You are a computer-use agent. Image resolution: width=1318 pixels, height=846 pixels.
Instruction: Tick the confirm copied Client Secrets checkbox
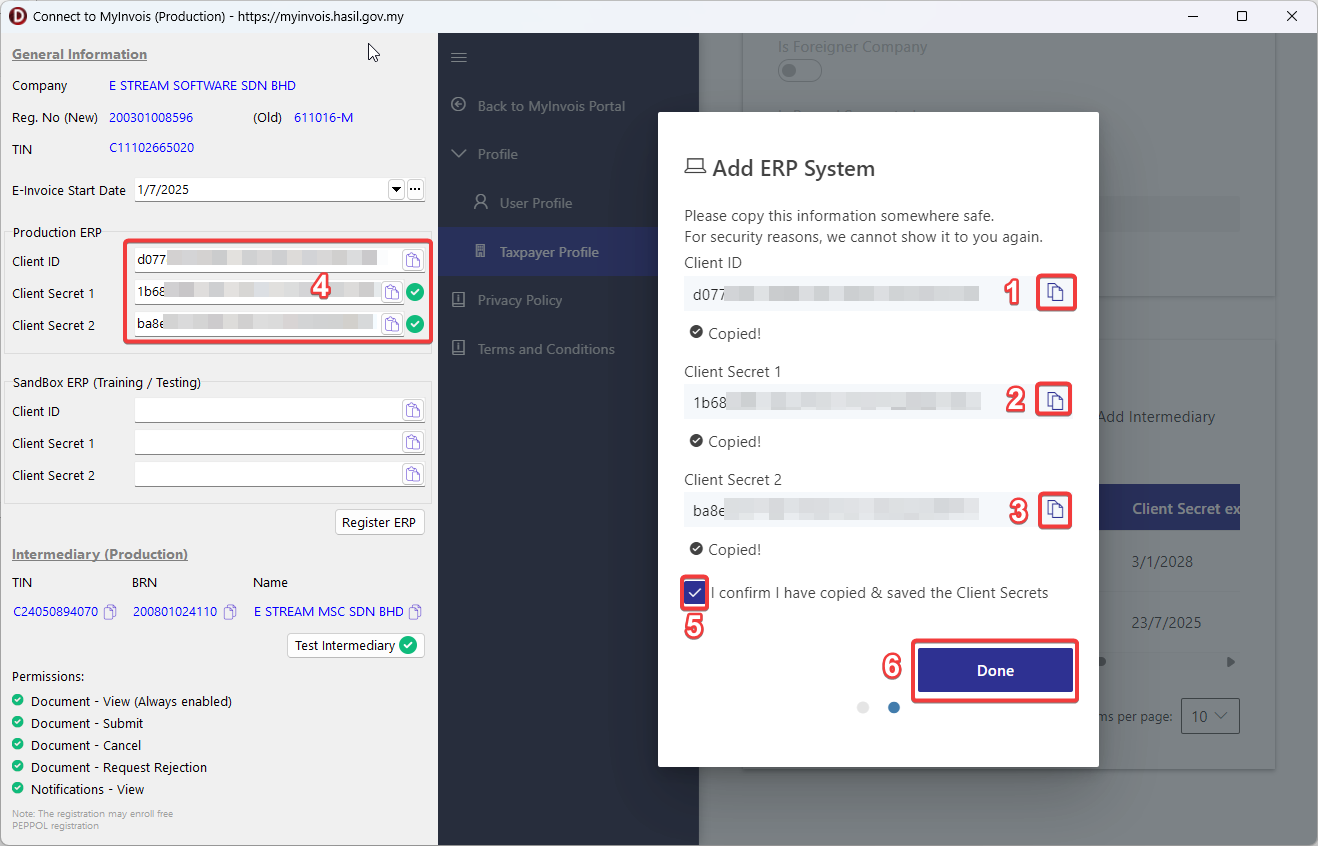(695, 593)
